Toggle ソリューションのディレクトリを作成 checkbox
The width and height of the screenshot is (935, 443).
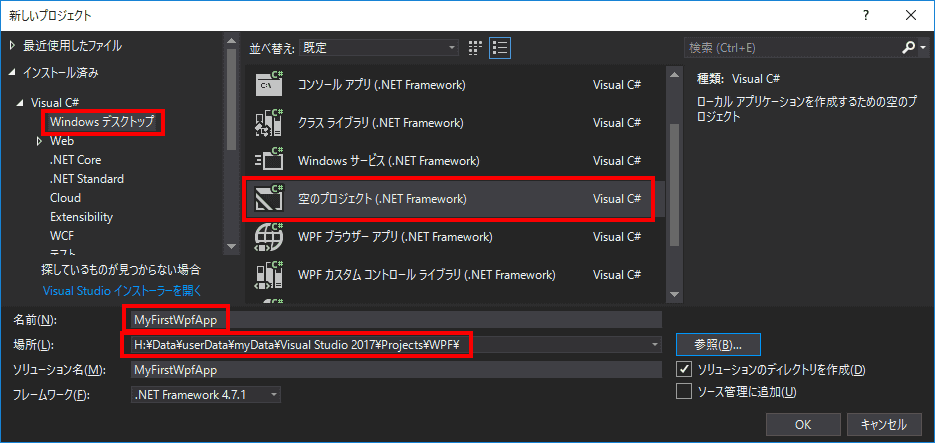point(684,369)
